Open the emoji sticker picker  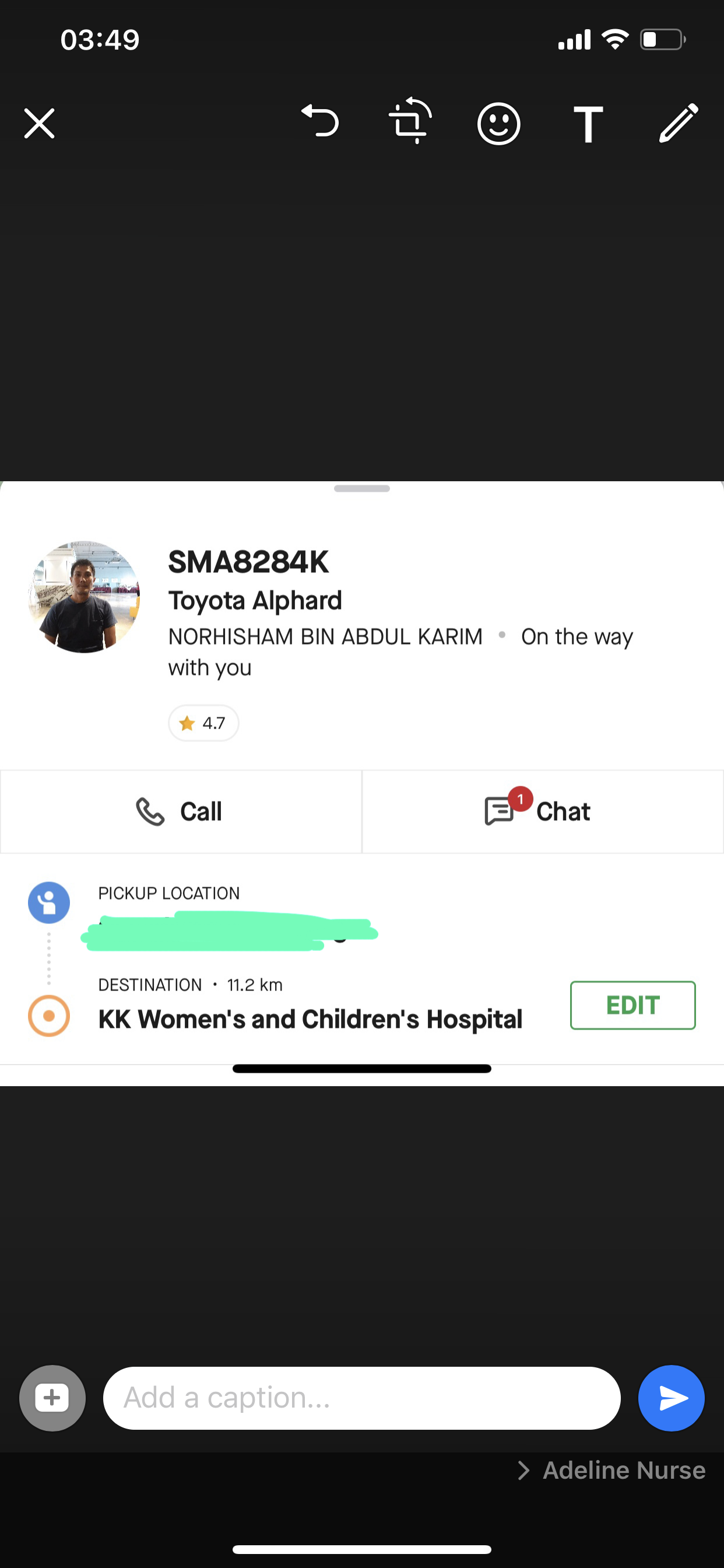pyautogui.click(x=498, y=124)
